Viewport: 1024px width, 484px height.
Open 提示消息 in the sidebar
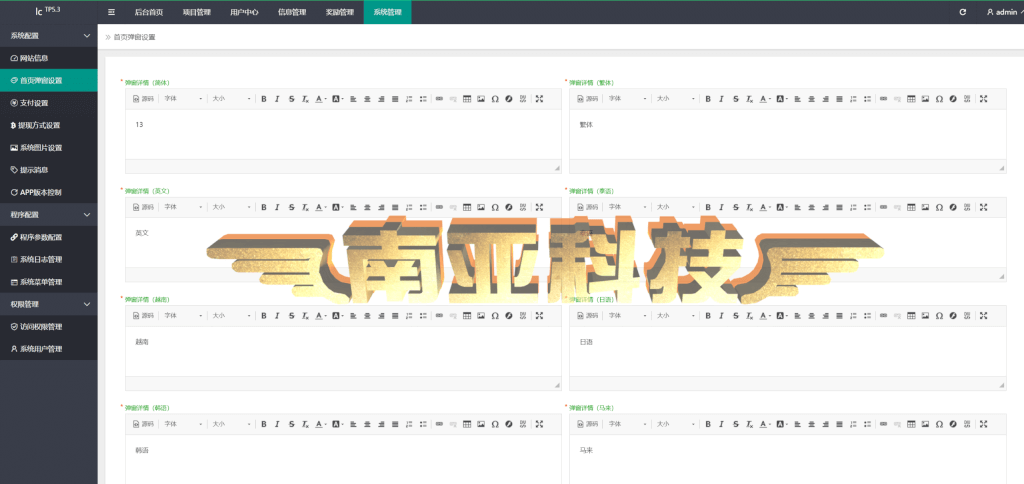click(x=49, y=170)
